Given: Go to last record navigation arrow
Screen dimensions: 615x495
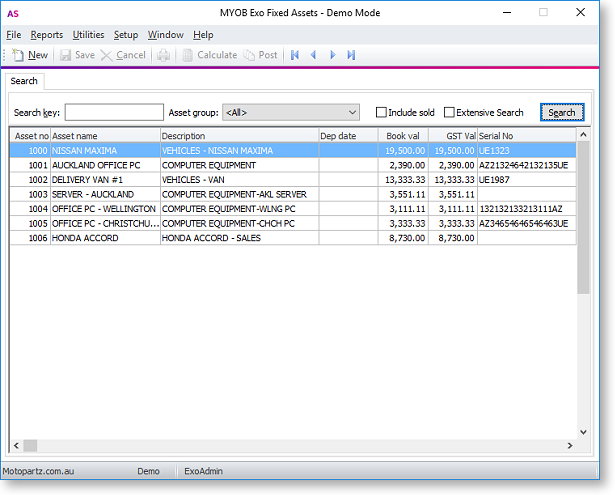Looking at the screenshot, I should (351, 55).
